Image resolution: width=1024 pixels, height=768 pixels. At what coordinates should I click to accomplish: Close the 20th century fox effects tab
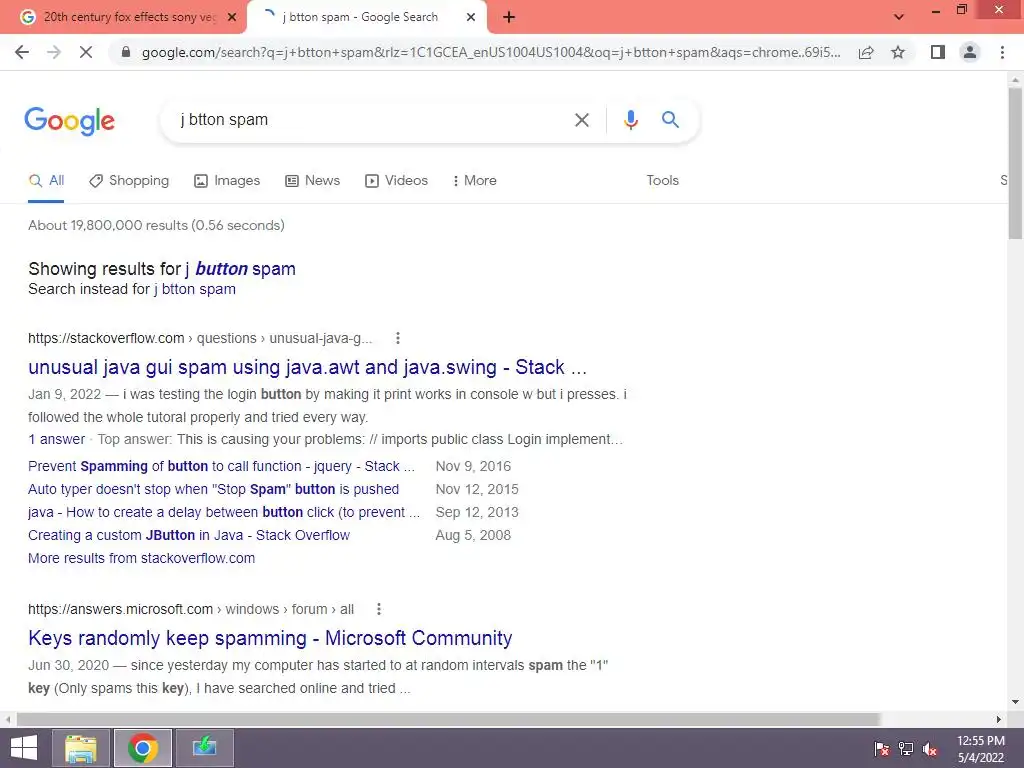(232, 18)
